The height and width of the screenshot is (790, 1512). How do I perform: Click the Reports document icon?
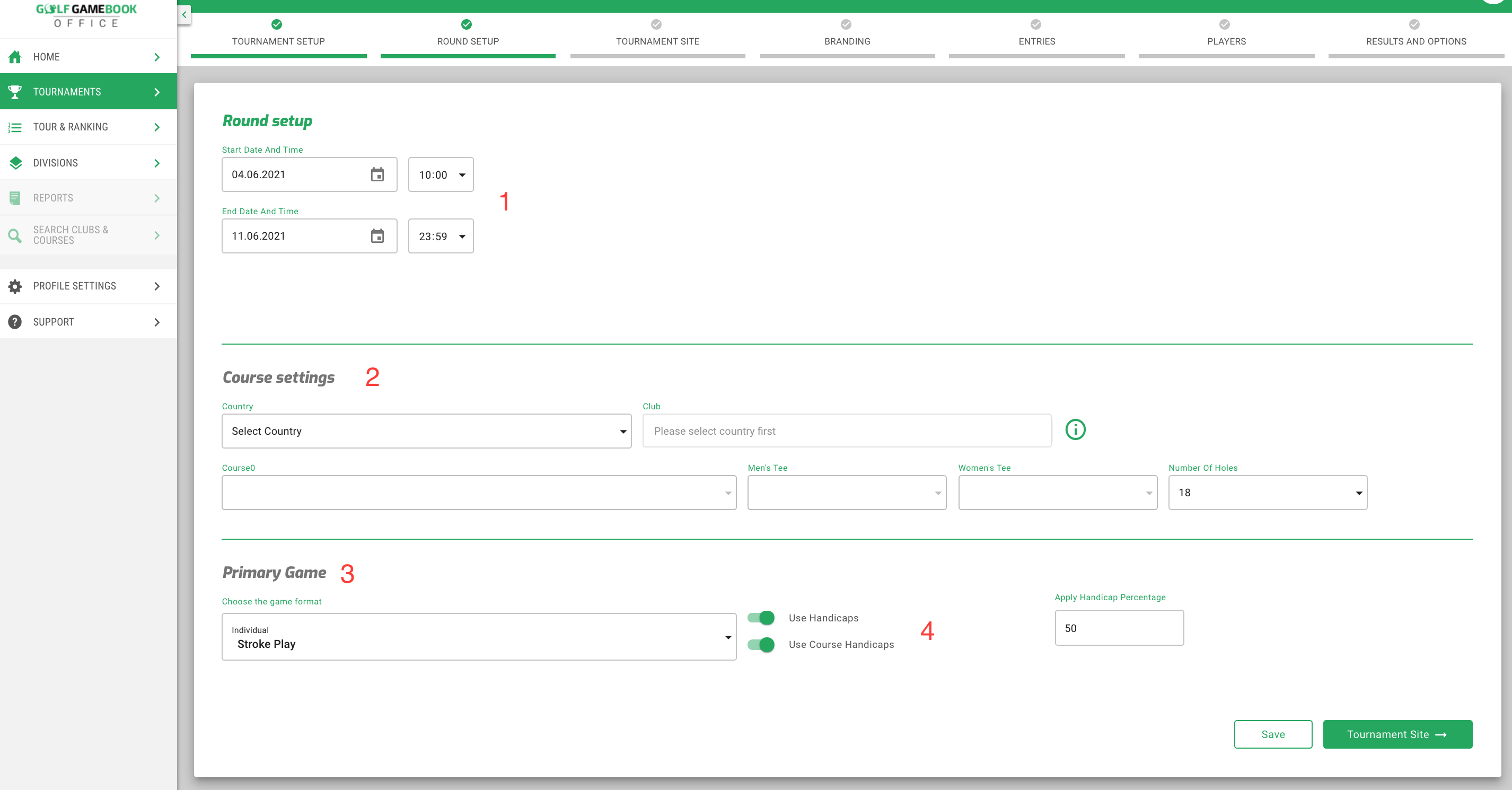coord(15,198)
